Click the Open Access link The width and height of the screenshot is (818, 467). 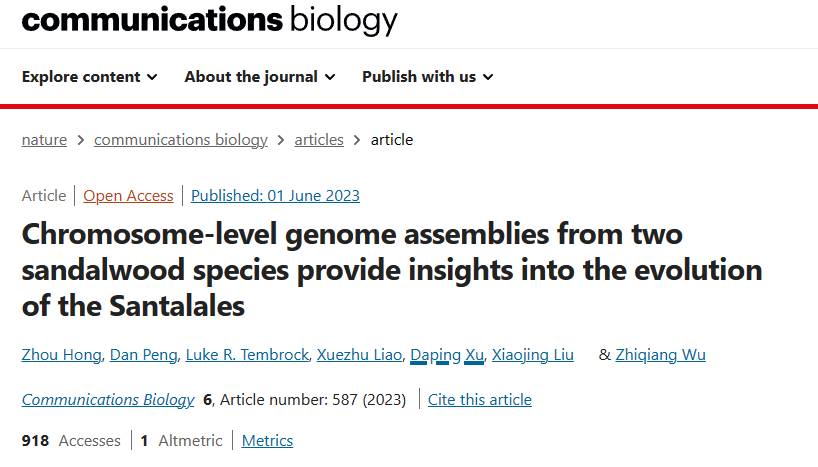pos(128,196)
